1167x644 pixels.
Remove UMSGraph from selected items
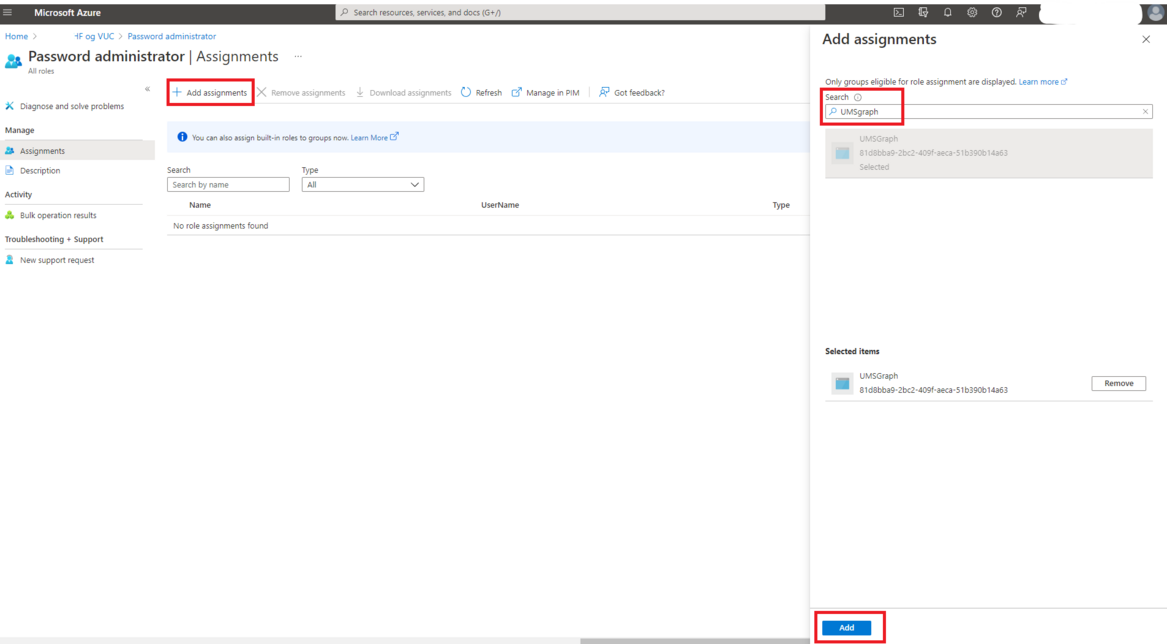click(x=1118, y=383)
